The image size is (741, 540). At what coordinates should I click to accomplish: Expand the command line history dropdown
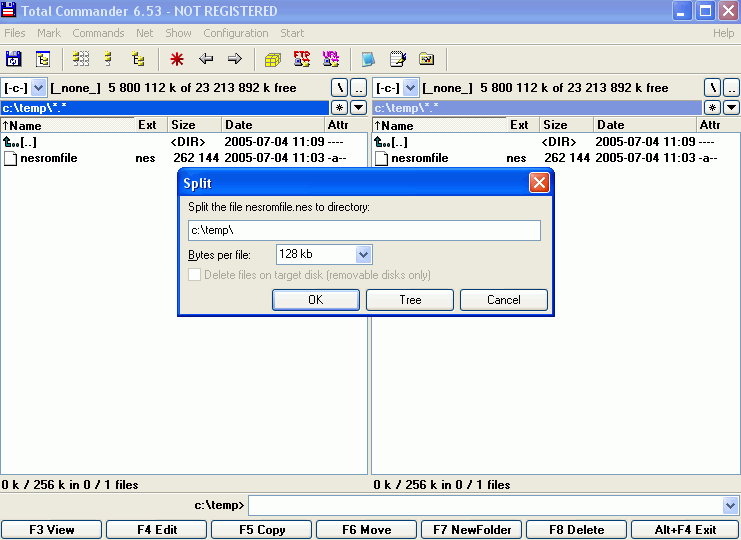pos(730,506)
